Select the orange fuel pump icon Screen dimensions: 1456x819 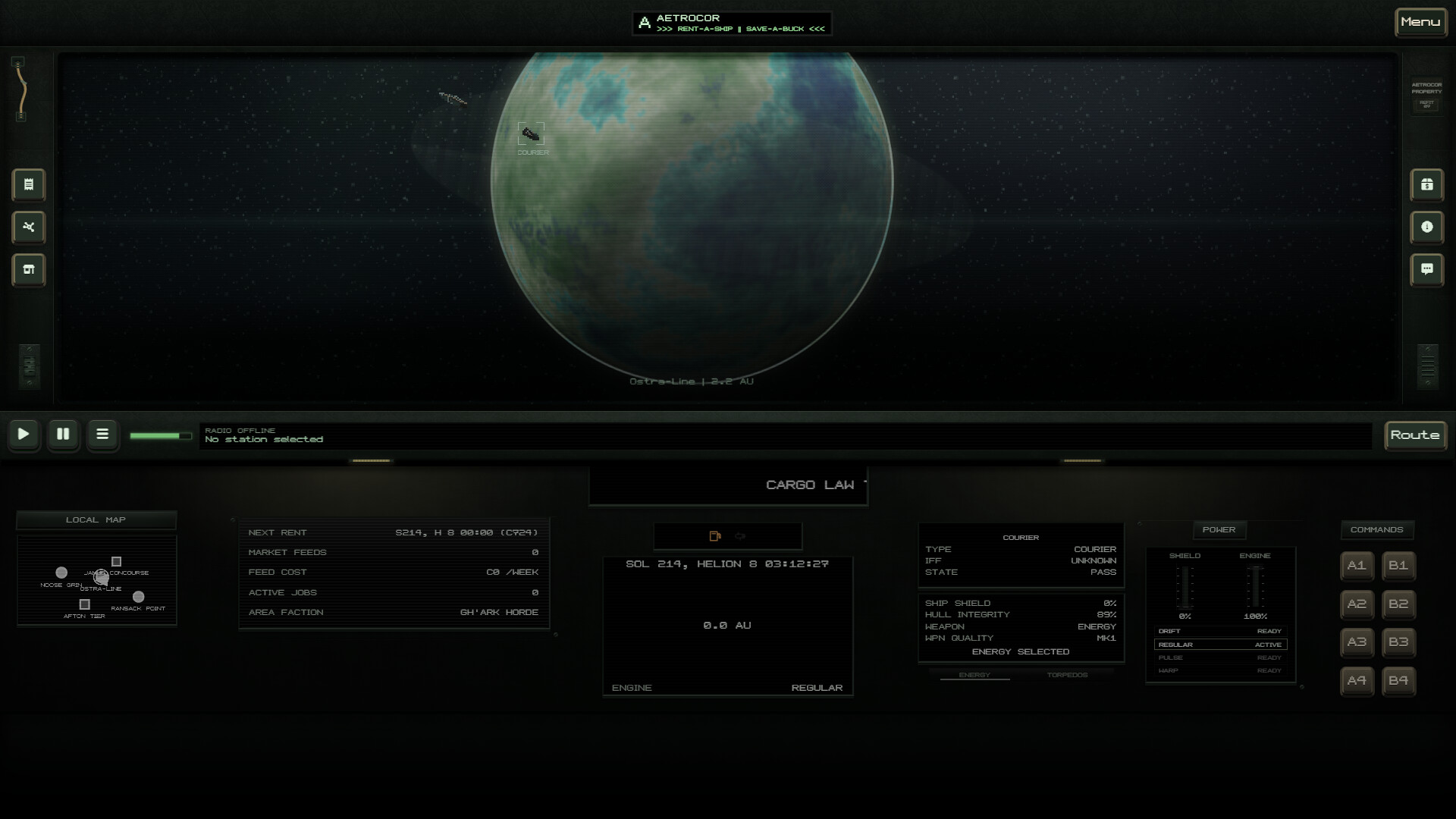[x=714, y=536]
